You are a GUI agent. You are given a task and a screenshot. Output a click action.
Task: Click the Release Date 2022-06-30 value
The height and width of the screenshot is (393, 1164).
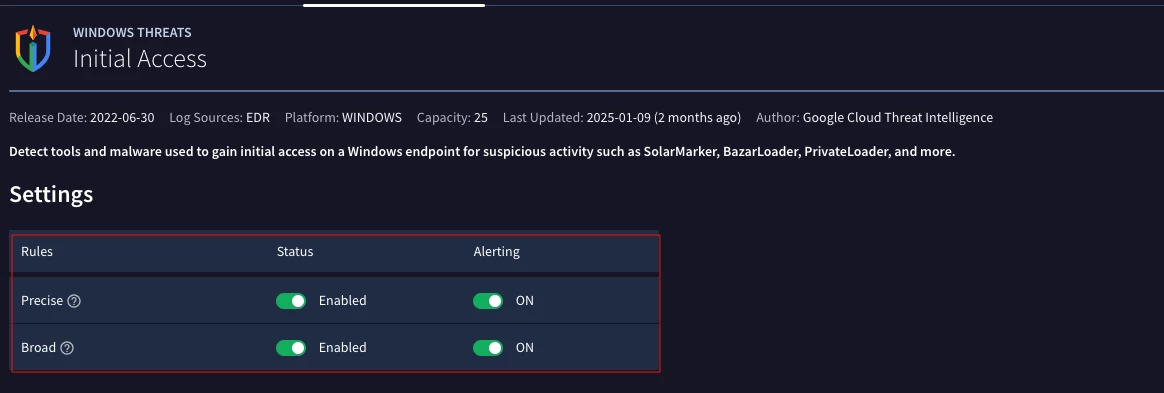[x=122, y=117]
